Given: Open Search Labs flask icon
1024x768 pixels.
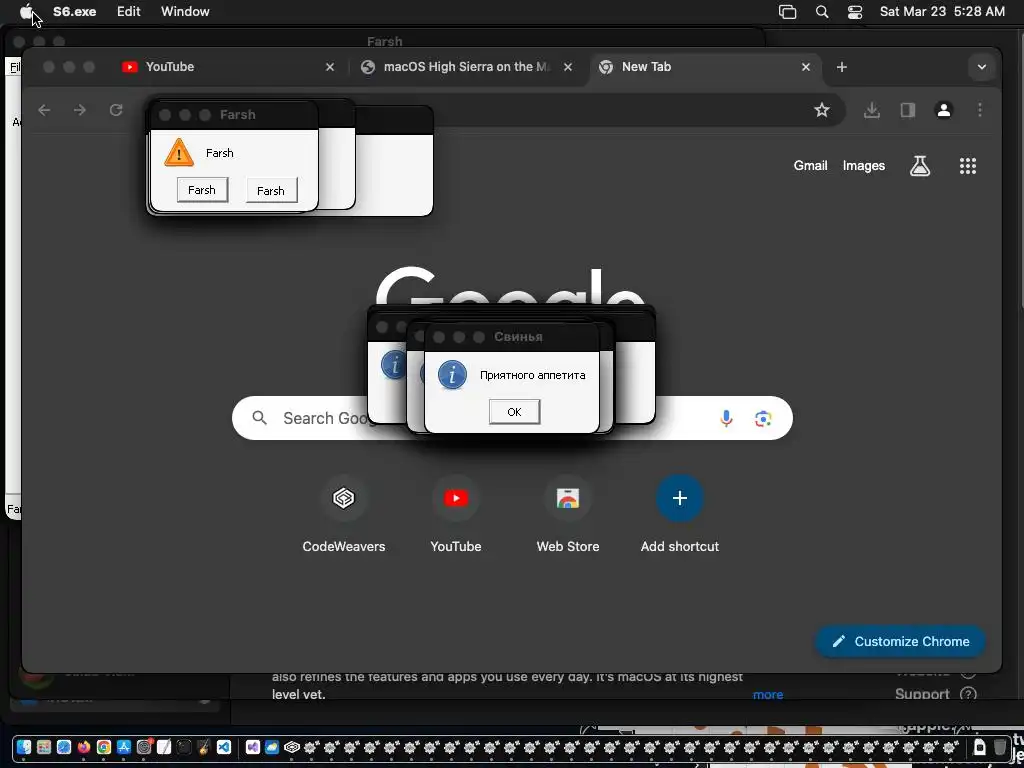Looking at the screenshot, I should point(920,166).
